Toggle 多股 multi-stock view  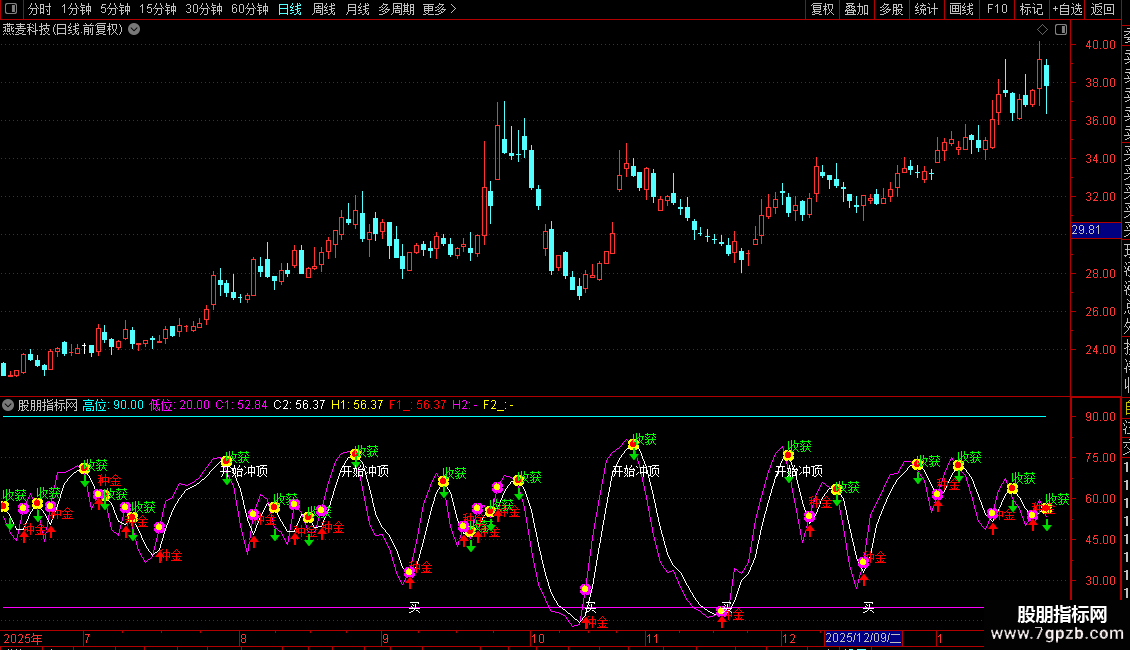(891, 9)
